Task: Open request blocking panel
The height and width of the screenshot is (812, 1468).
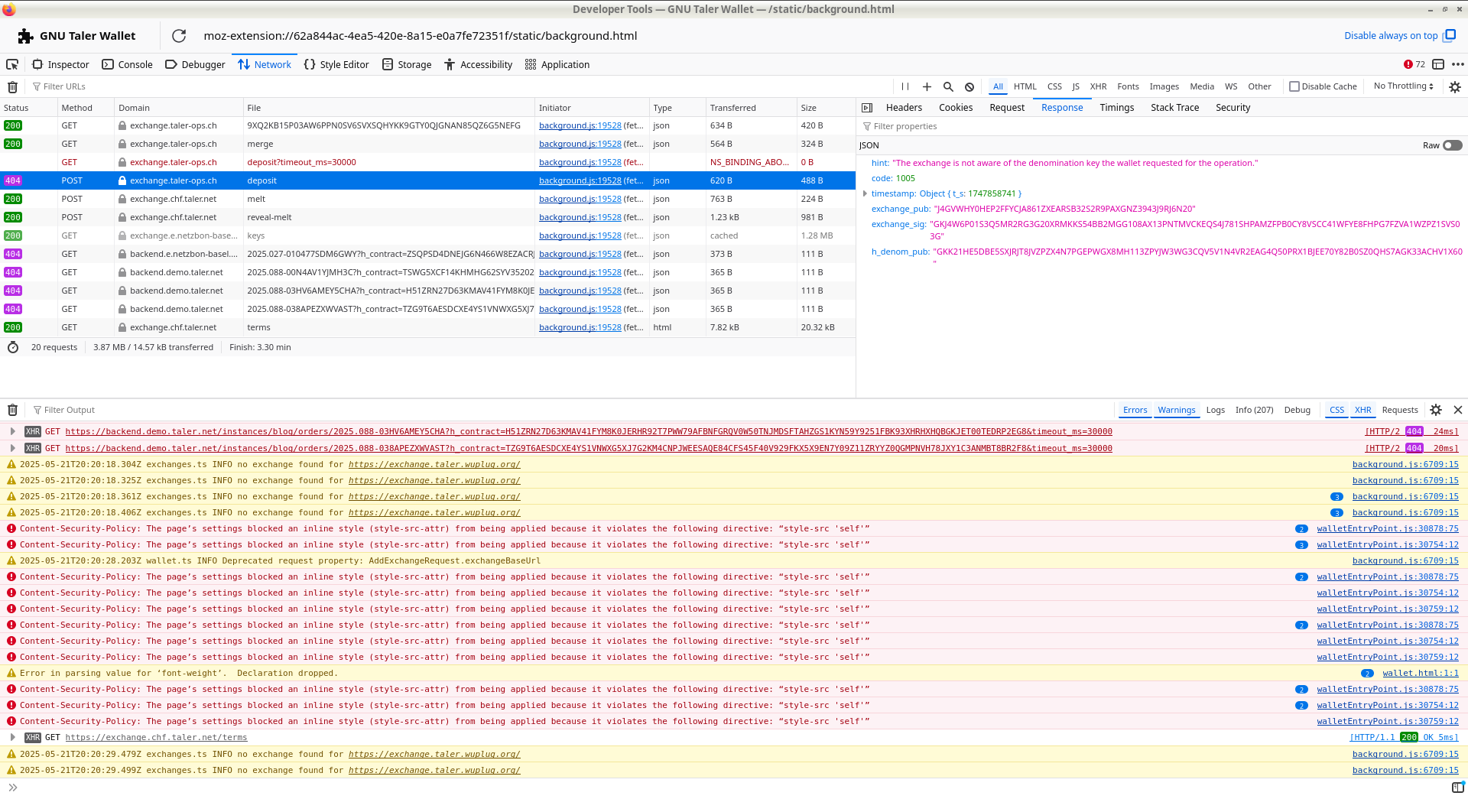Action: 969,87
